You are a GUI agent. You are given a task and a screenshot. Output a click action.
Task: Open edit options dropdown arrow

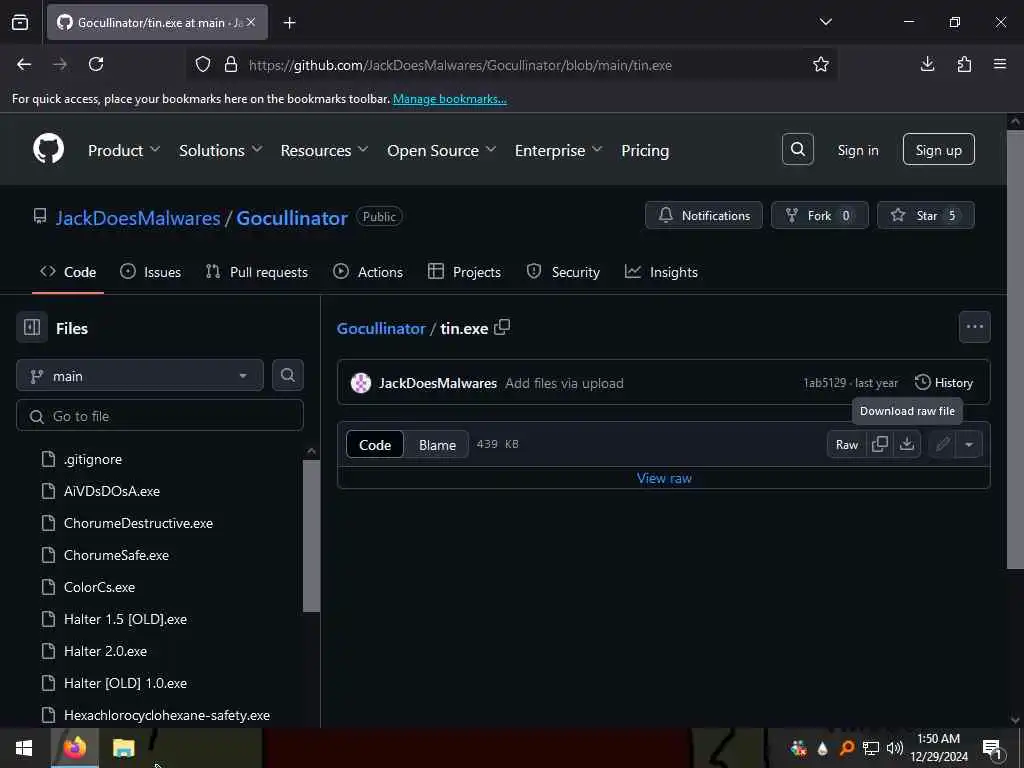click(968, 445)
